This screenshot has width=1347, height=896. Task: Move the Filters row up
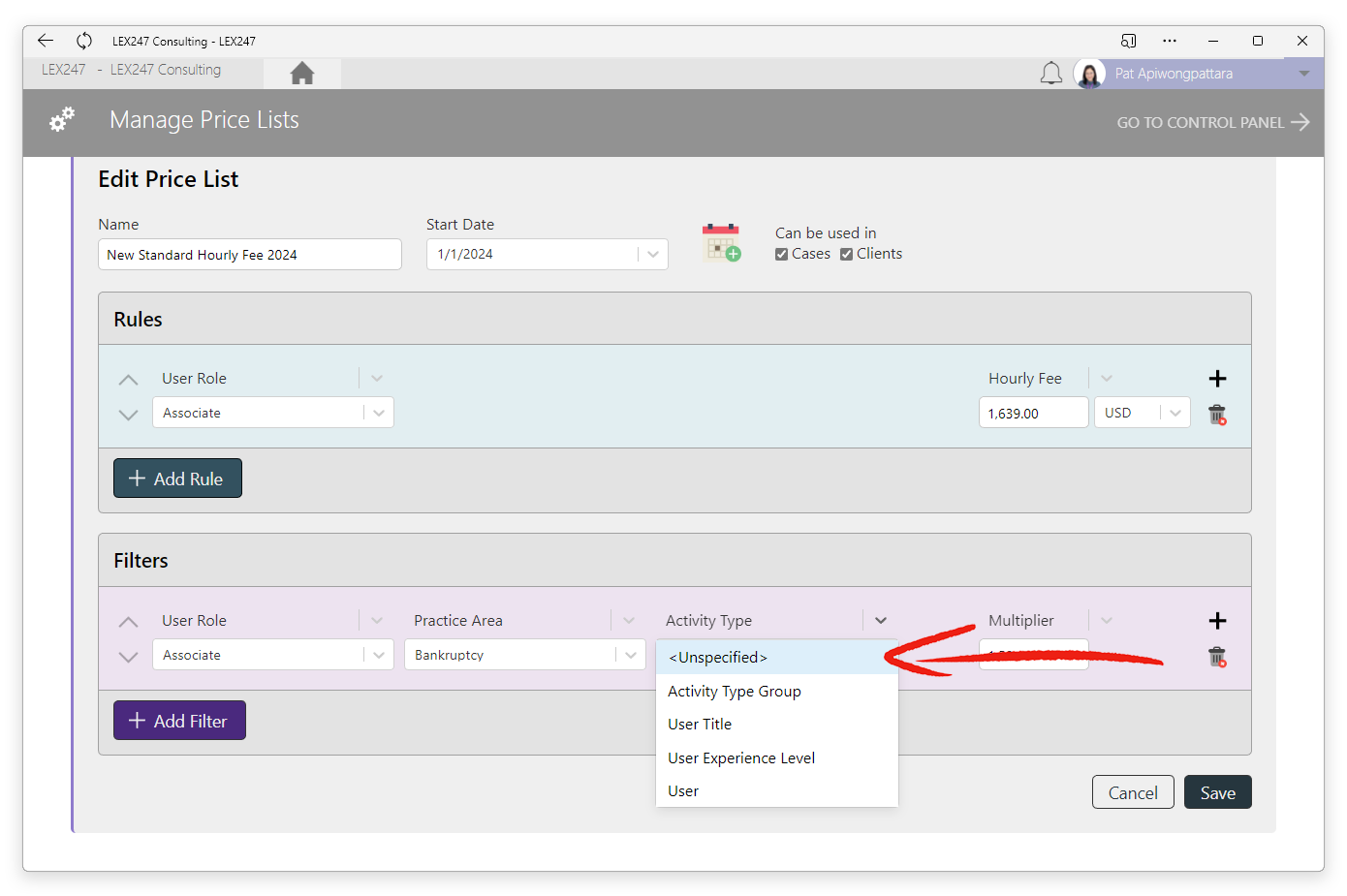pyautogui.click(x=128, y=622)
